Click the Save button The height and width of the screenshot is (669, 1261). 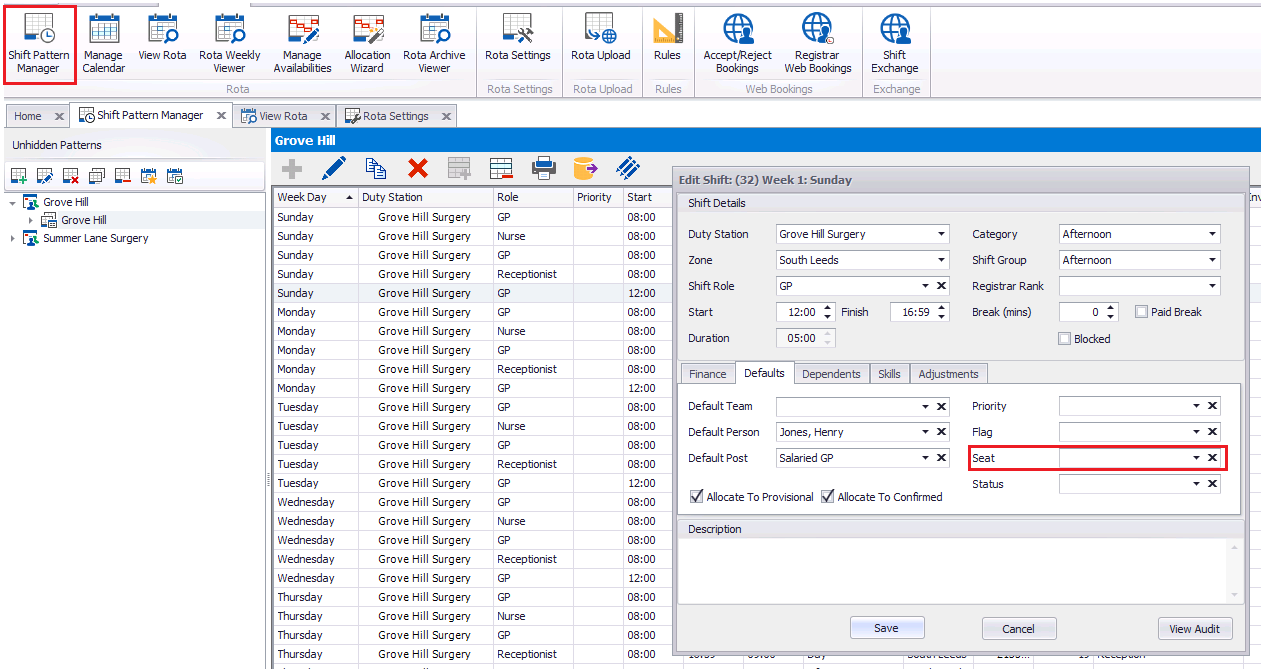886,628
